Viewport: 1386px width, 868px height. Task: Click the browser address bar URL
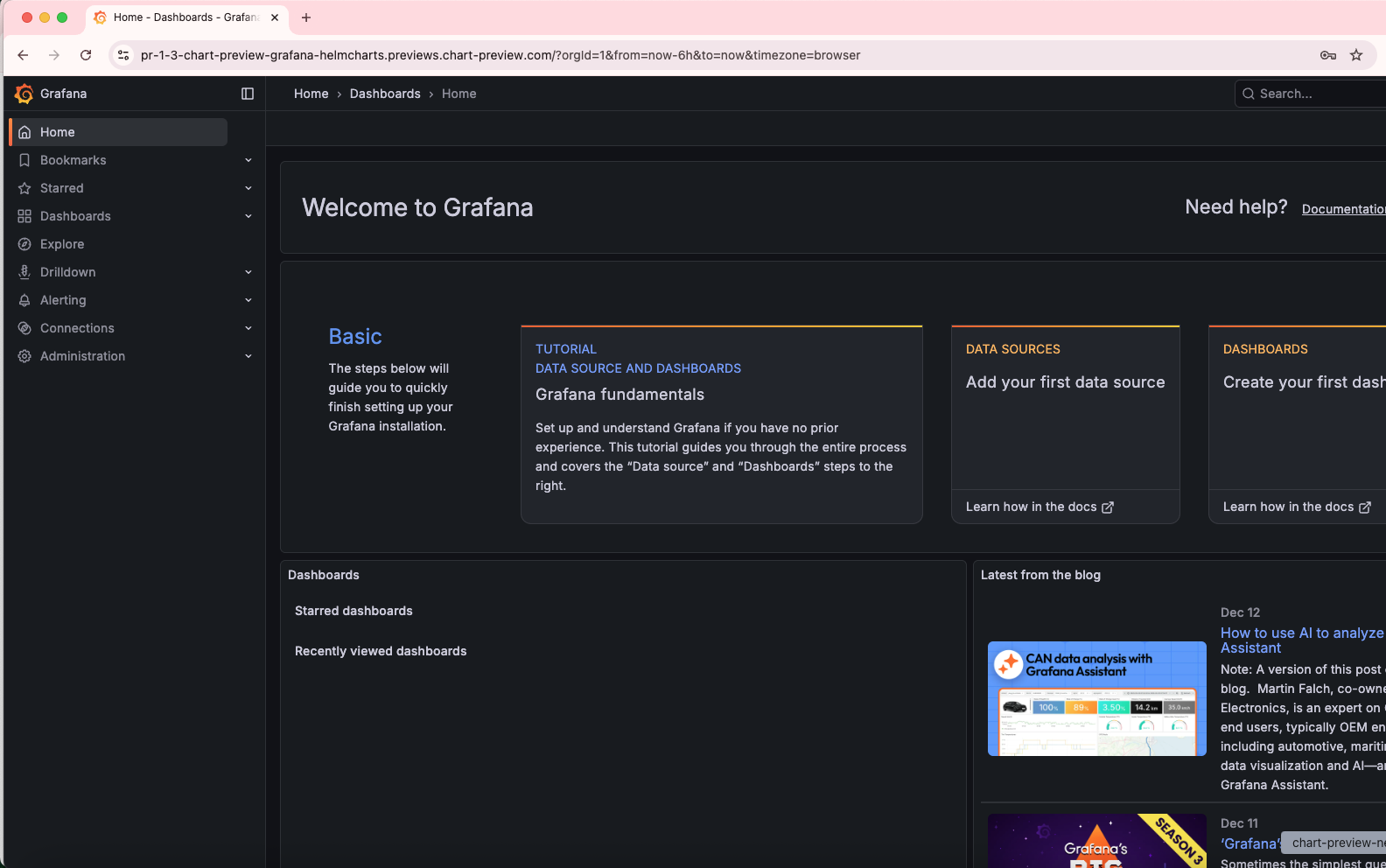[500, 55]
